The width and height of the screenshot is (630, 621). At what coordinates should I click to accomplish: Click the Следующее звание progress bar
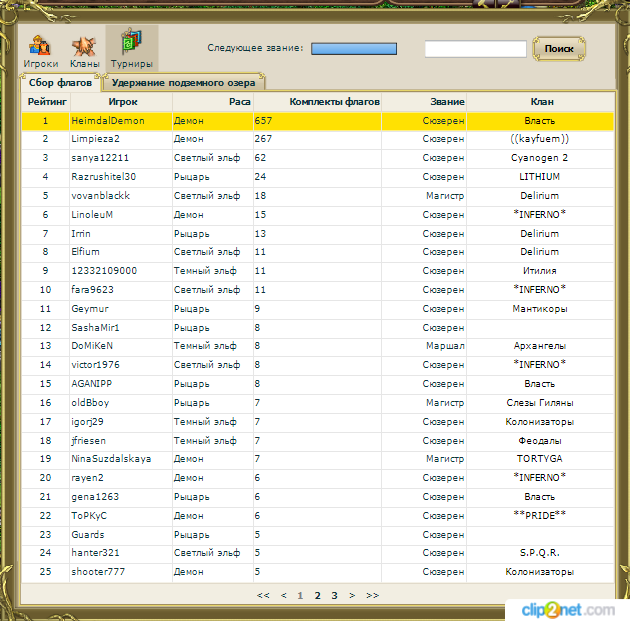click(x=354, y=48)
